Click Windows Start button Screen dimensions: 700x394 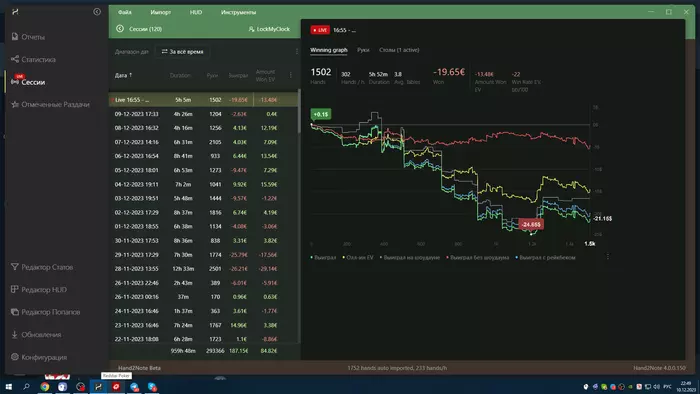click(8, 387)
